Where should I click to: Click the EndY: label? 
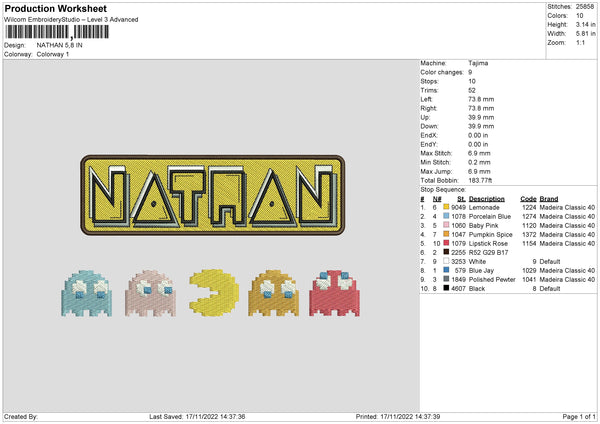coord(429,144)
